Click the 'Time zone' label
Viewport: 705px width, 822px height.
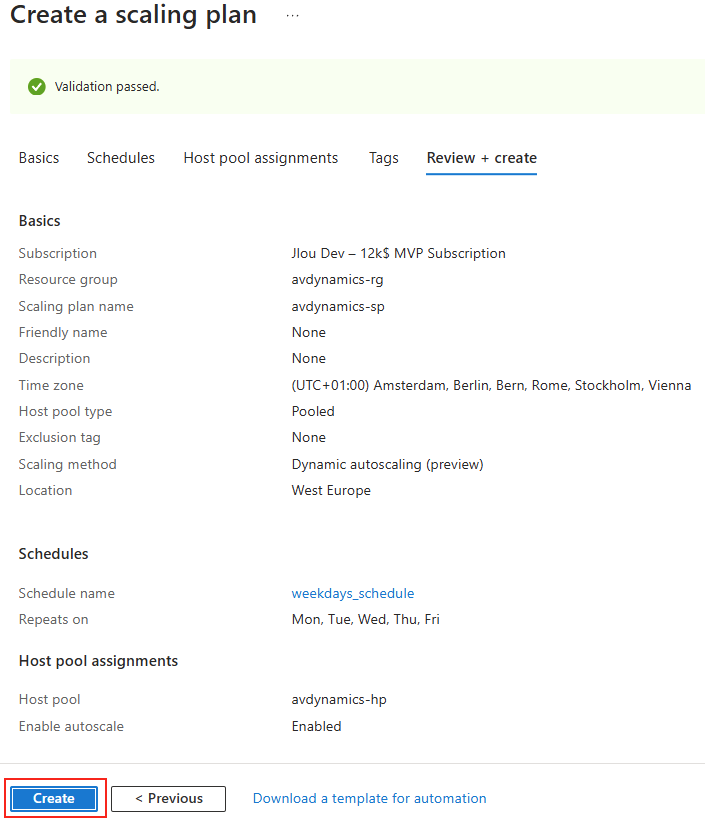click(51, 385)
